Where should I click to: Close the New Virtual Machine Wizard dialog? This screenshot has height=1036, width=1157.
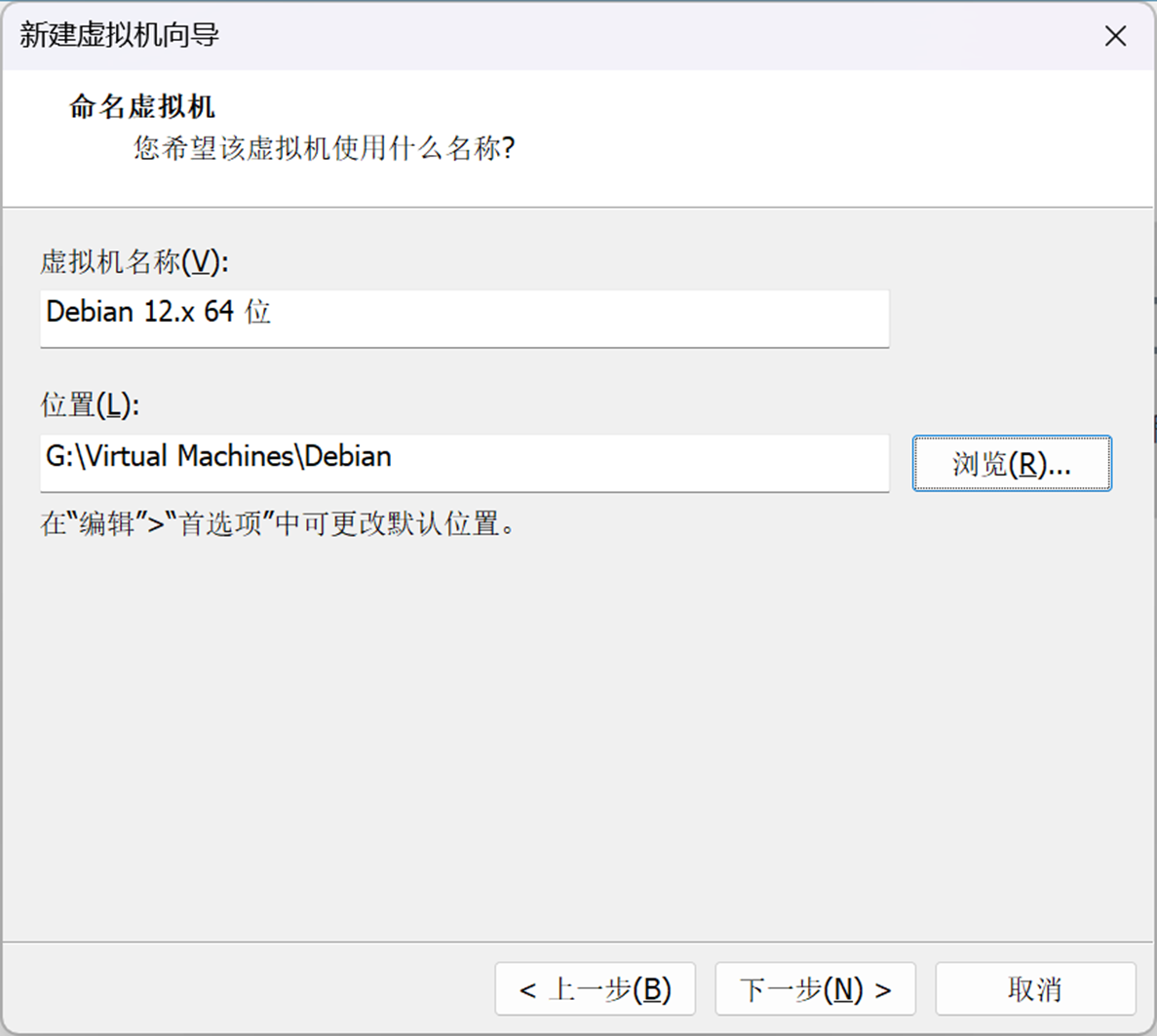[x=1115, y=36]
